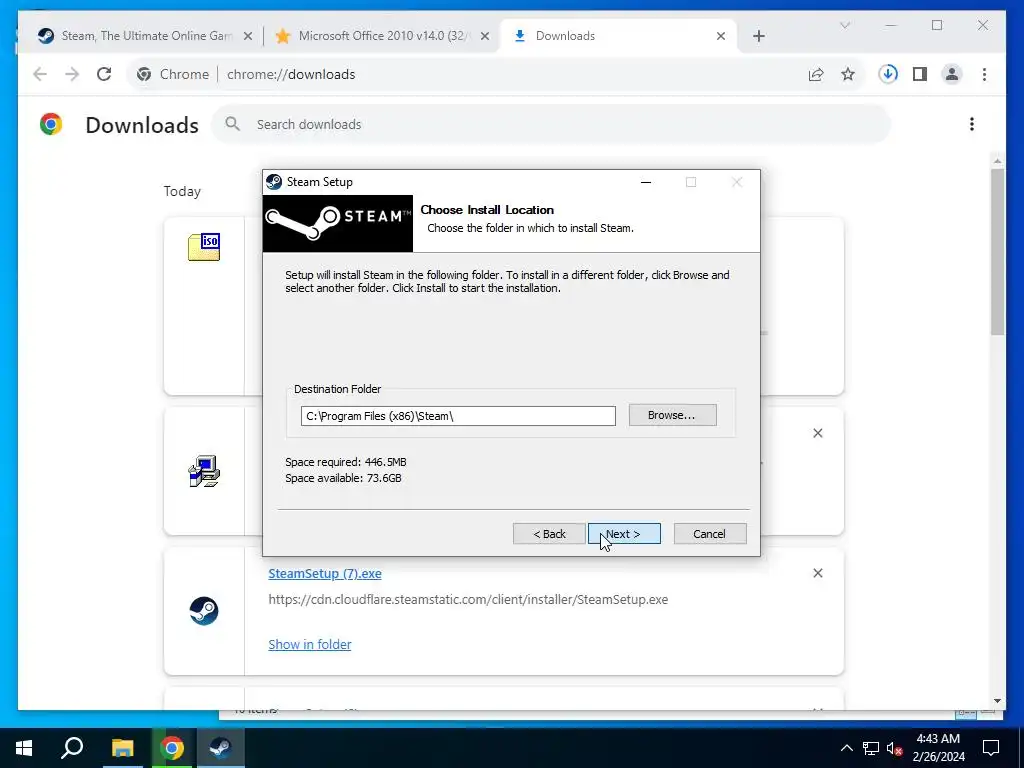The image size is (1024, 768).
Task: Minimize the Steam Setup dialog
Action: [x=646, y=182]
